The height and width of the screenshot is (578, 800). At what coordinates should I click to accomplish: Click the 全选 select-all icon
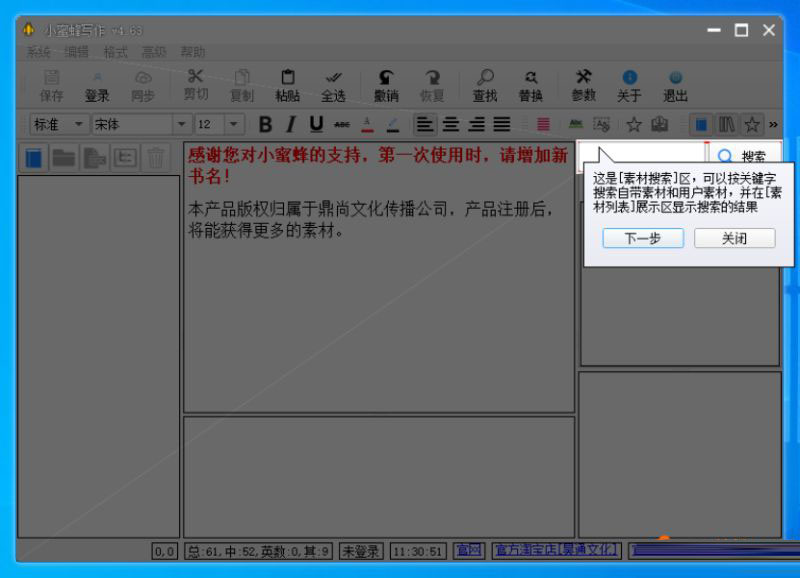click(x=333, y=86)
